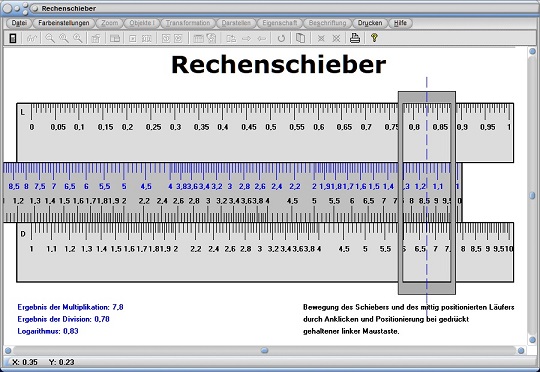540x372 pixels.
Task: Click the 'Rechenschieber' window title text
Action: pos(69,8)
